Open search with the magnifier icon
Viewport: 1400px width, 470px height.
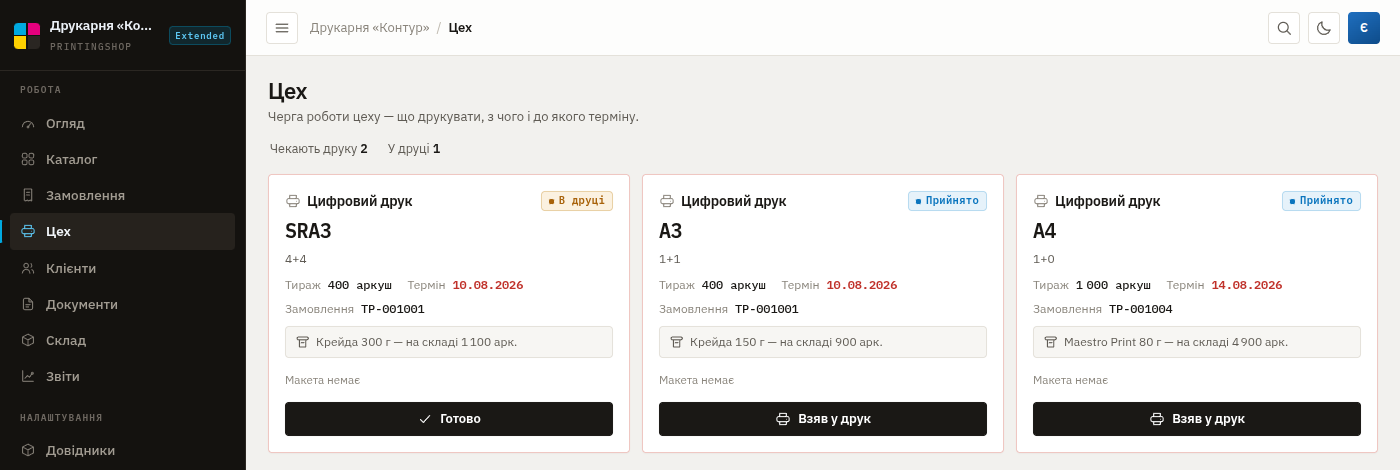coord(1284,28)
